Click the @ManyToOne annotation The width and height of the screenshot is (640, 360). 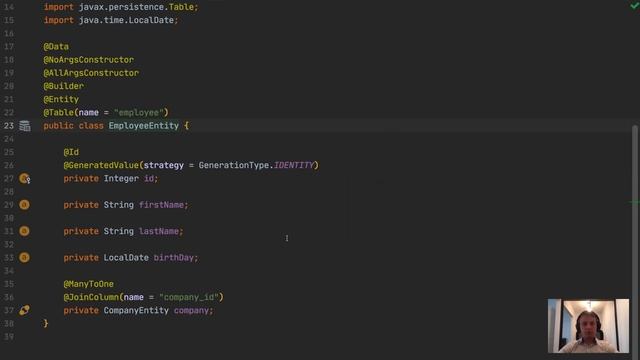[89, 284]
